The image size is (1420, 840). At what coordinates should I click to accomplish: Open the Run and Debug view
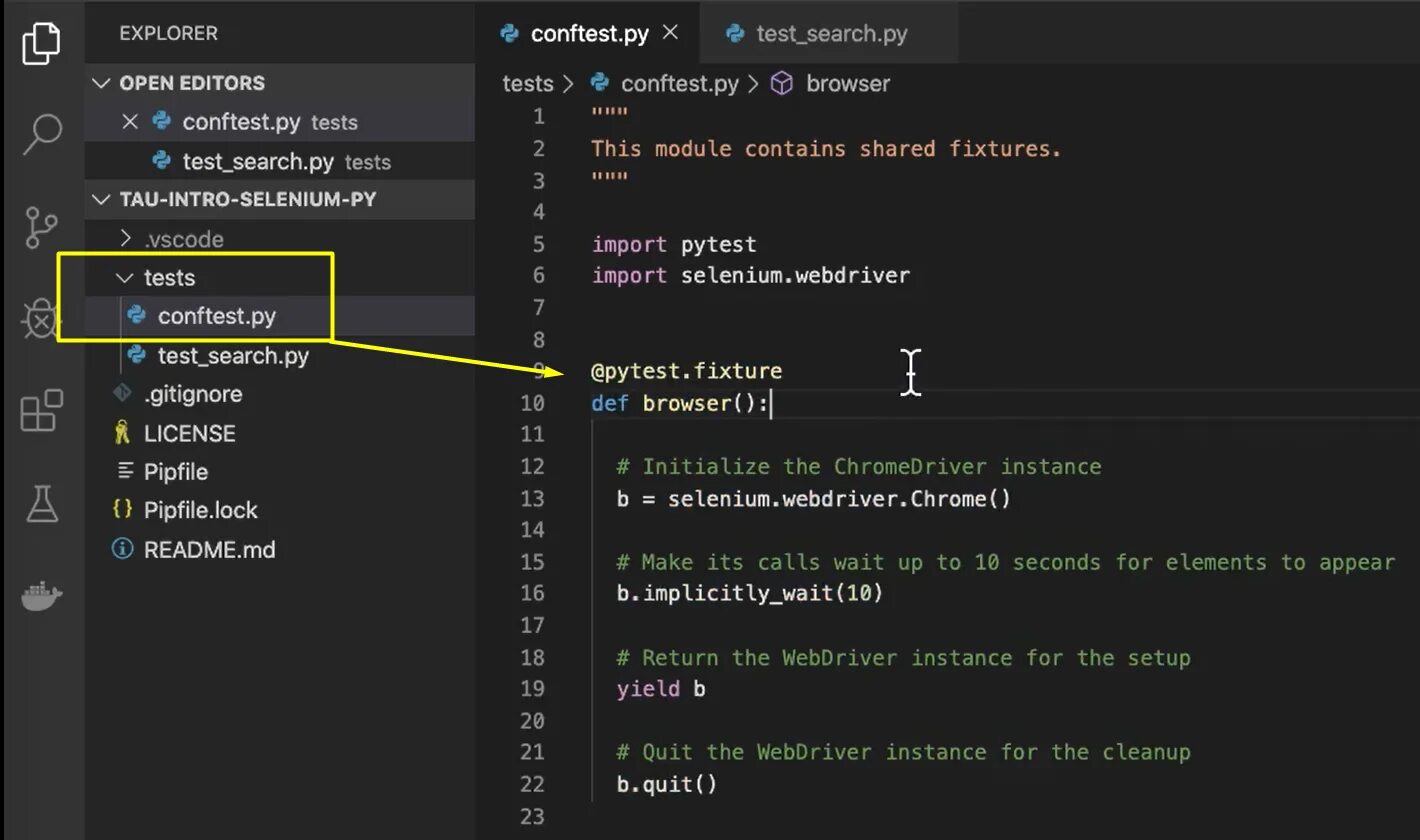tap(41, 320)
